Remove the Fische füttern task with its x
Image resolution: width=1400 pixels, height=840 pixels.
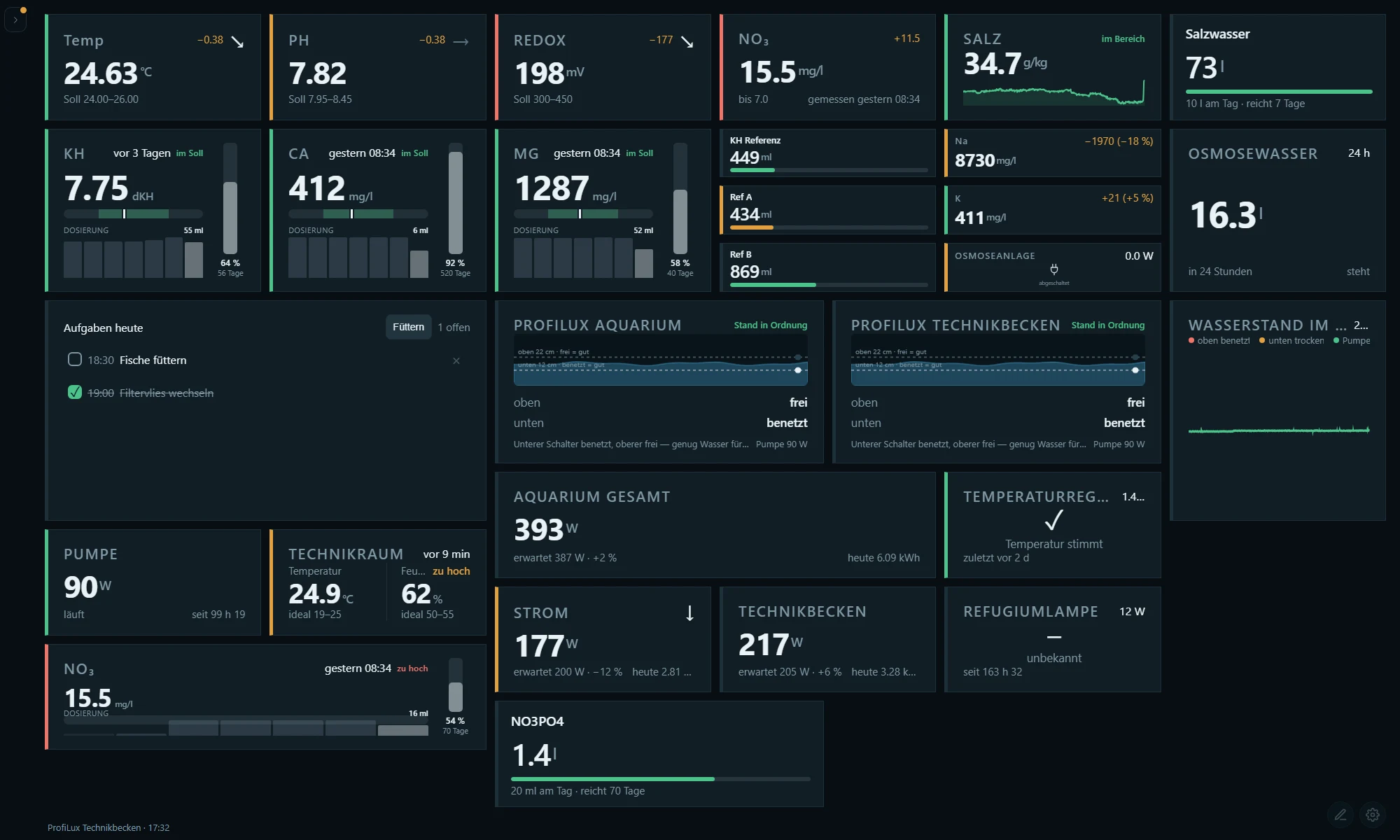coord(456,360)
